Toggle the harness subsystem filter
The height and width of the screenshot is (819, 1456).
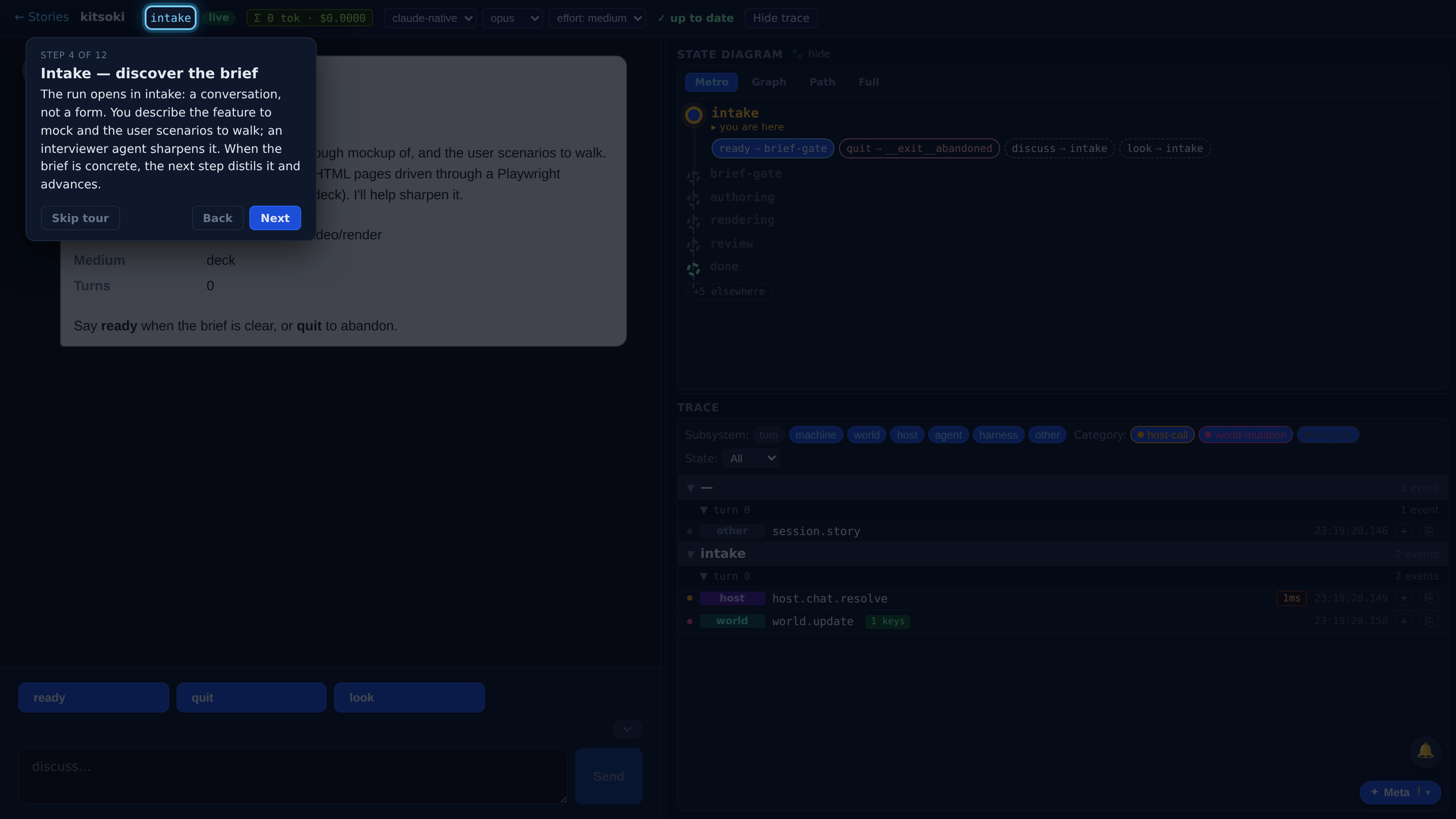(x=998, y=435)
